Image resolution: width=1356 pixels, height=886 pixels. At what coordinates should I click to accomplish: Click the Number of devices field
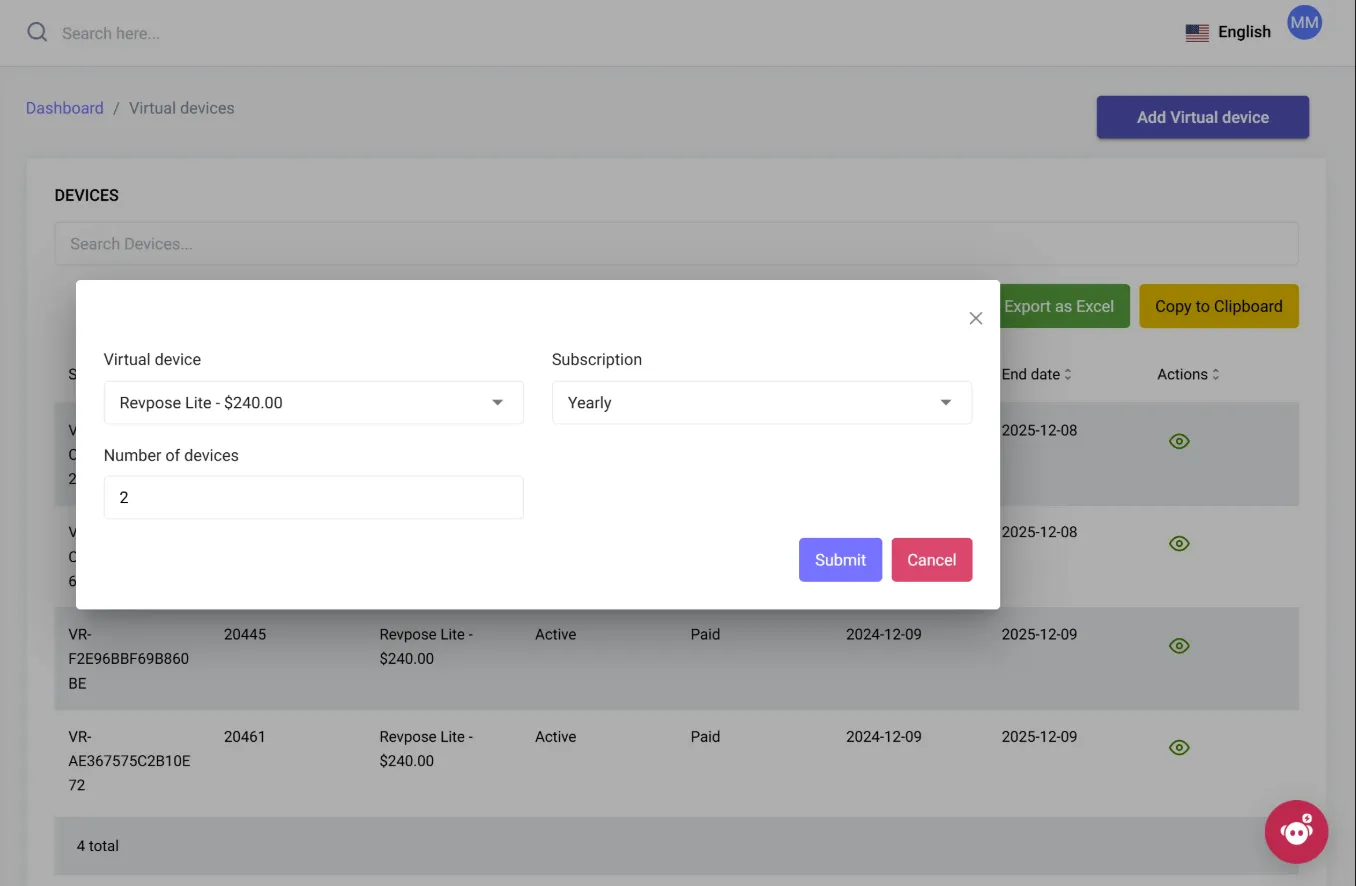(314, 497)
